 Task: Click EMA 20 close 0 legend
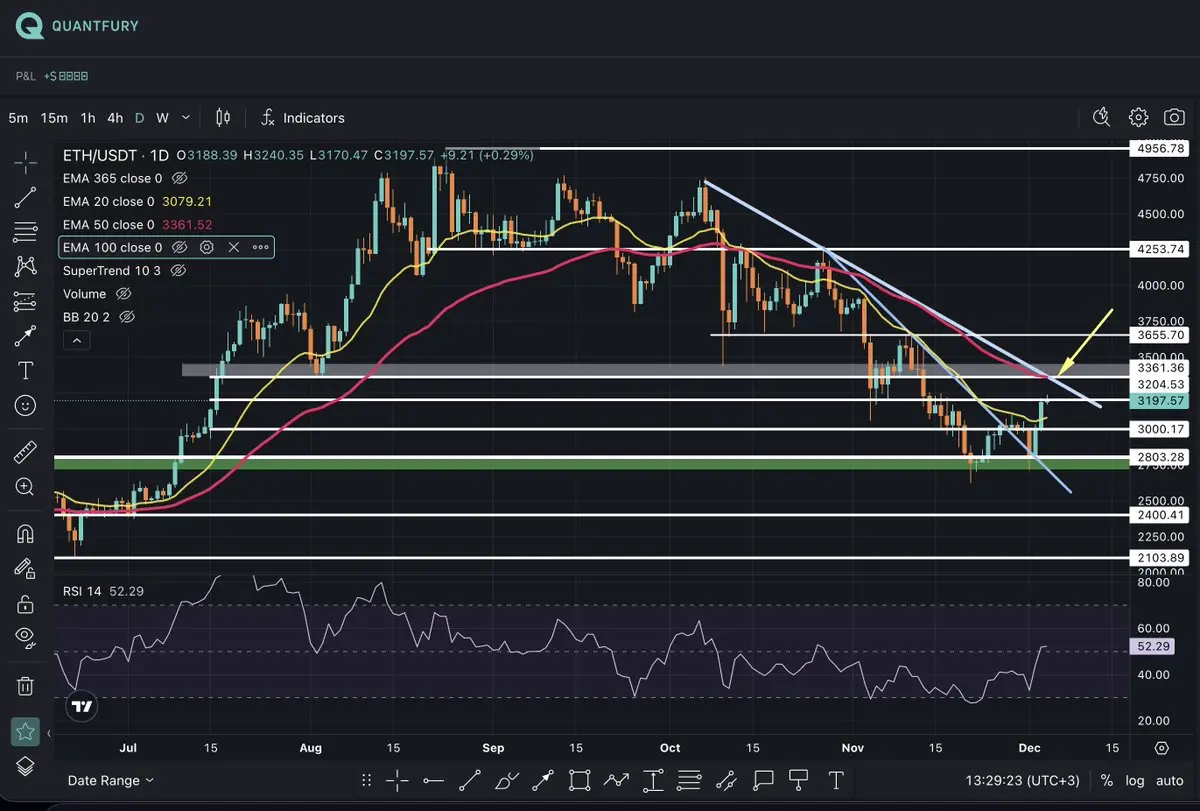109,201
